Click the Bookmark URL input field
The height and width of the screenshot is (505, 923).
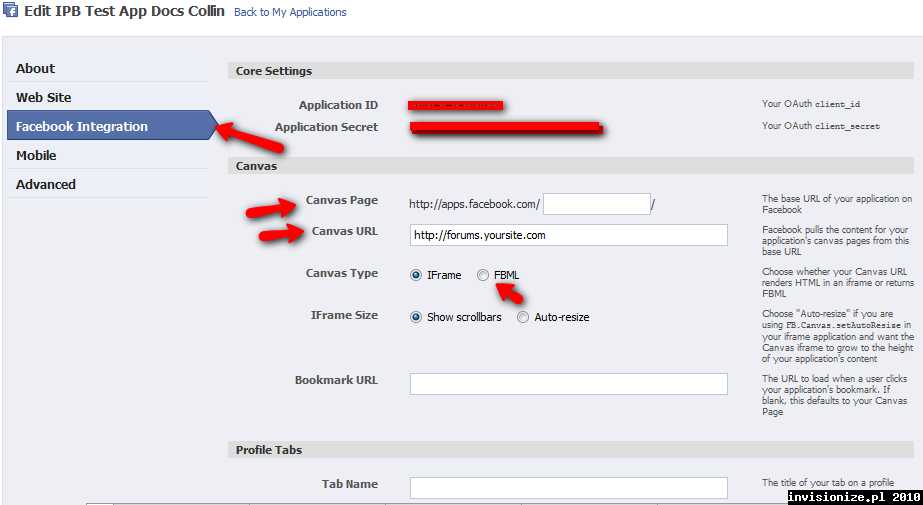[x=568, y=384]
